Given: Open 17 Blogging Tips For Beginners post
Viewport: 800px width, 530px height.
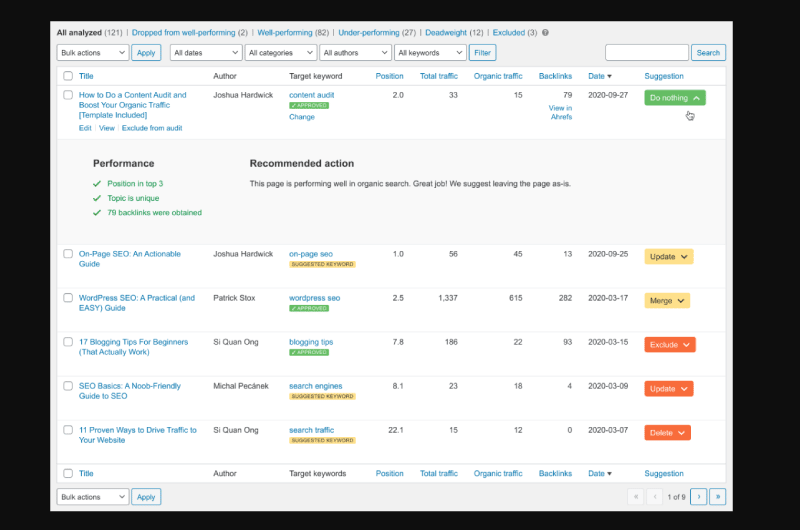Looking at the screenshot, I should tap(133, 347).
